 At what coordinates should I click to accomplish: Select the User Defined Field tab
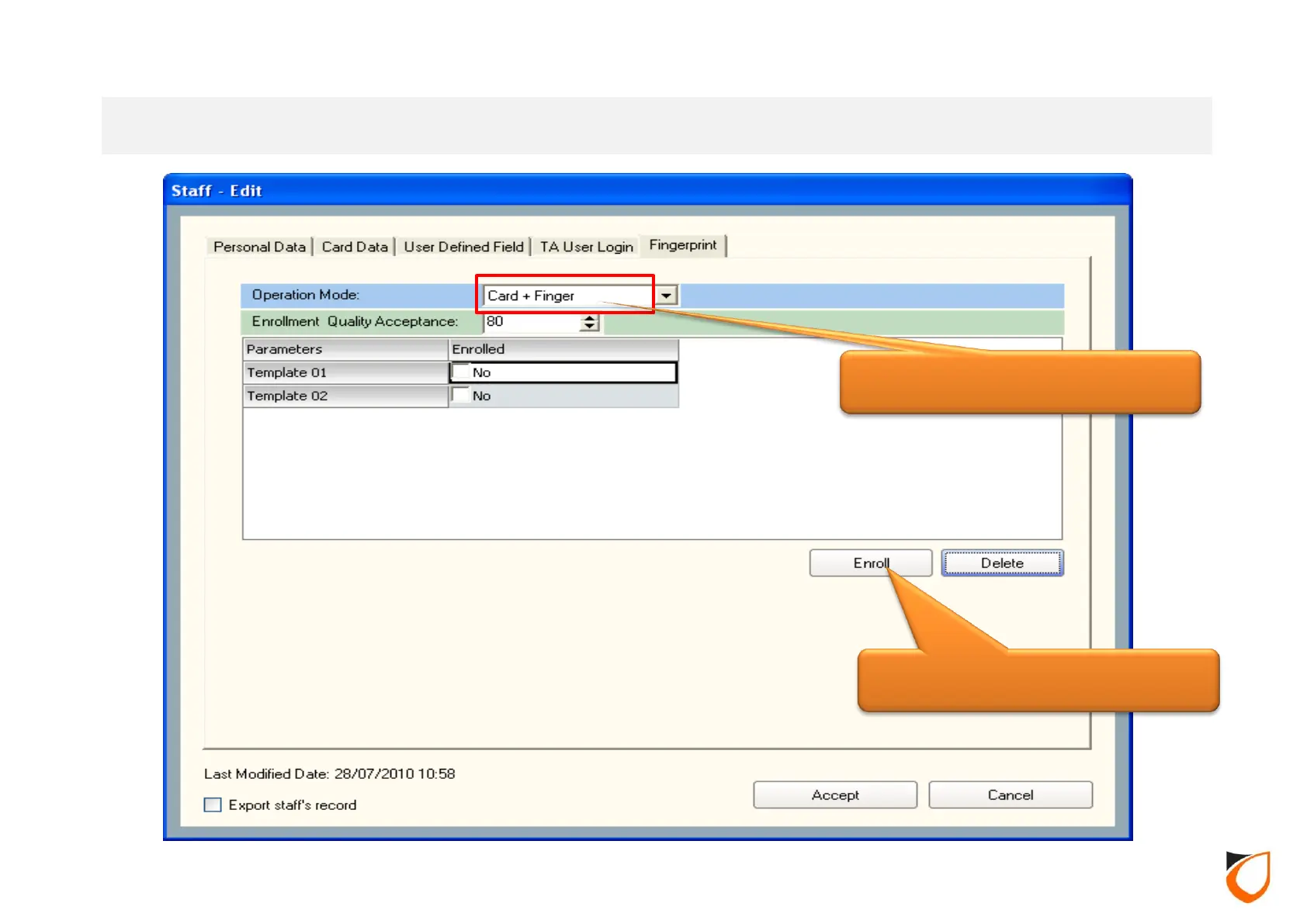463,247
